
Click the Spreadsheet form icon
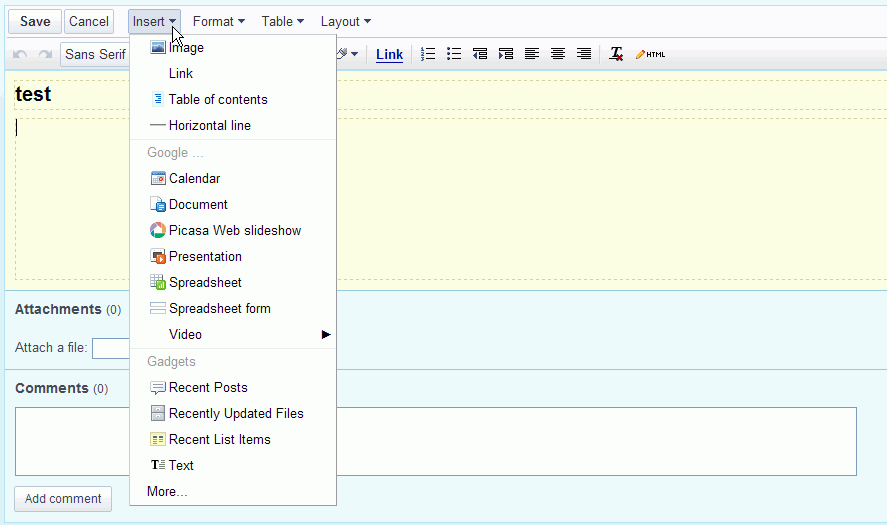click(x=158, y=308)
